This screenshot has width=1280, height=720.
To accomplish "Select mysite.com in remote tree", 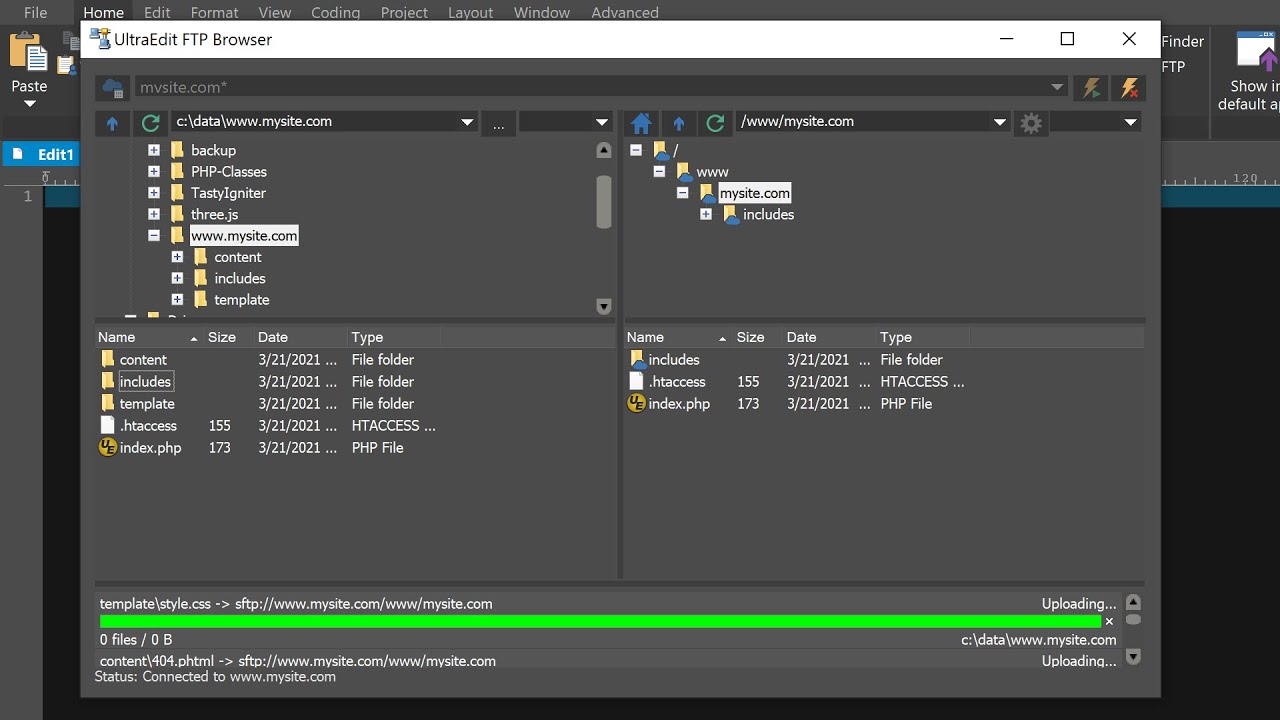I will coord(755,193).
